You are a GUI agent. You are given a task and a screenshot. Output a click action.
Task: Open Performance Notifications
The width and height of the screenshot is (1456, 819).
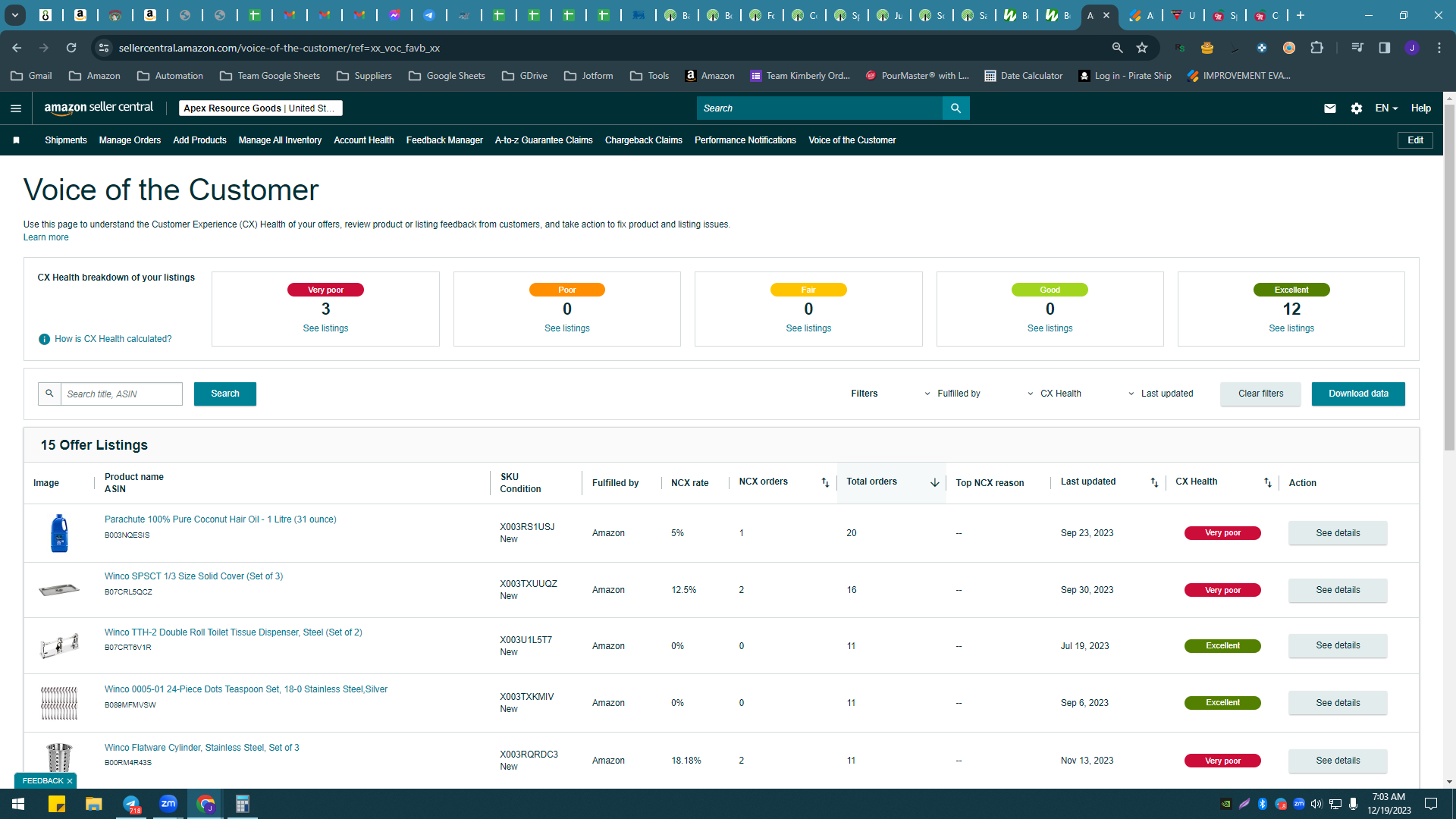[745, 140]
